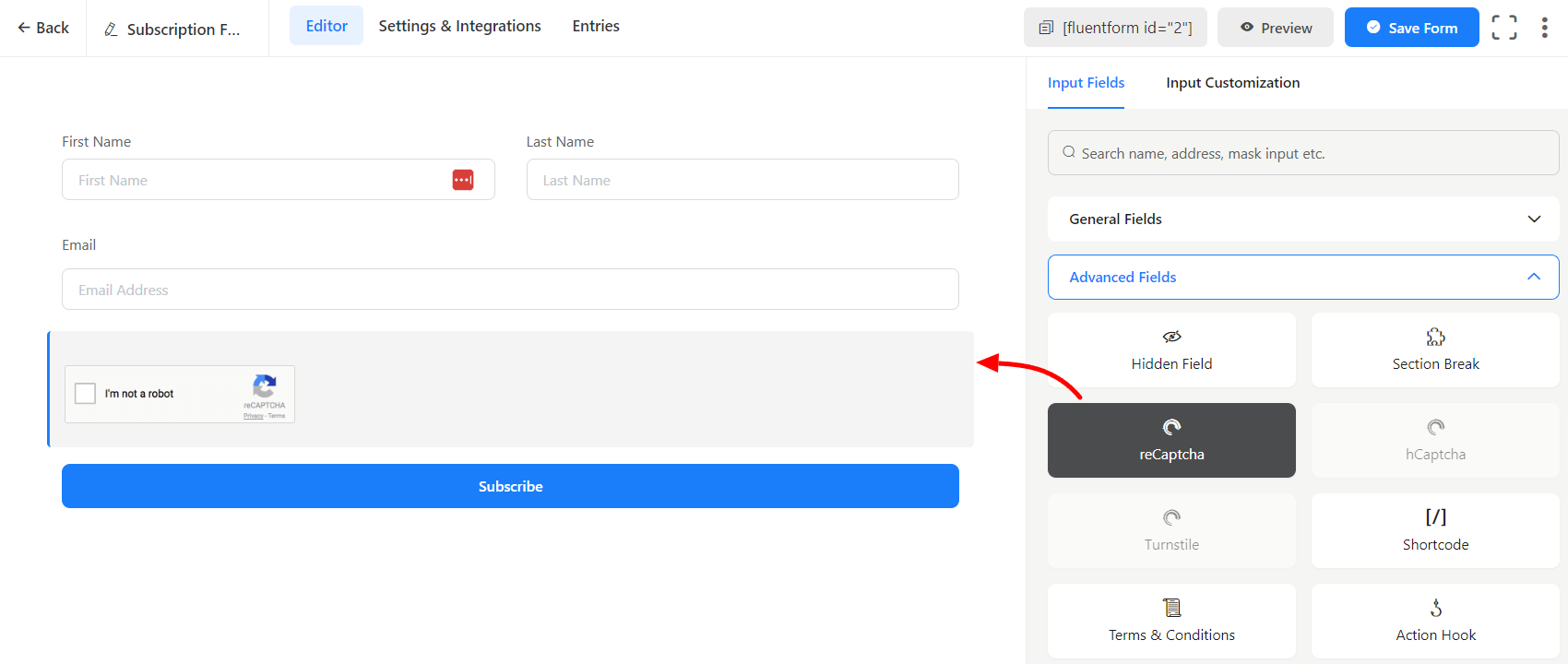
Task: Add the Section Break element
Action: (x=1435, y=350)
